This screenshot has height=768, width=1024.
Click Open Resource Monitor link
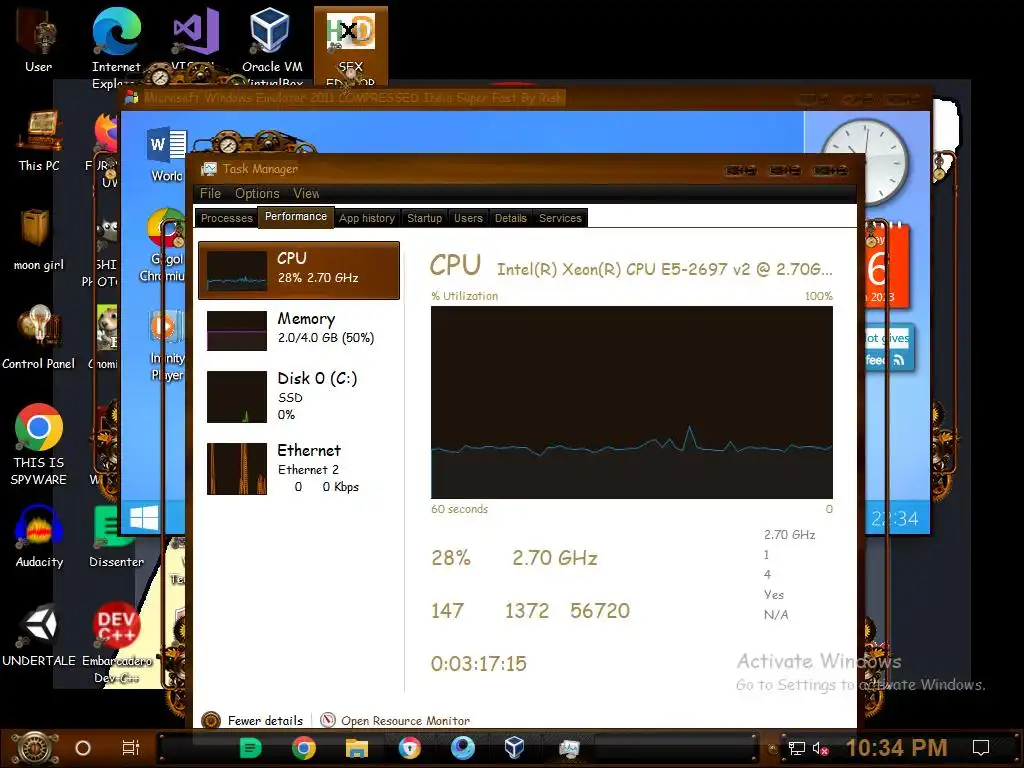[x=395, y=720]
